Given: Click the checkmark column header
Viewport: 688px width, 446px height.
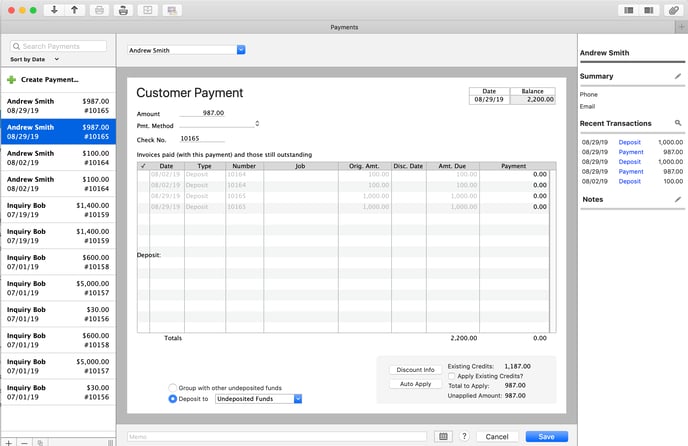Looking at the screenshot, I should (x=143, y=166).
